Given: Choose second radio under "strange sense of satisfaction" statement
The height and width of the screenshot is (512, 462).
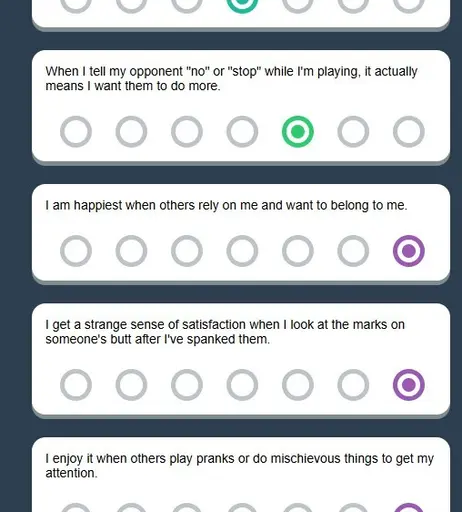Looking at the screenshot, I should coord(131,385).
